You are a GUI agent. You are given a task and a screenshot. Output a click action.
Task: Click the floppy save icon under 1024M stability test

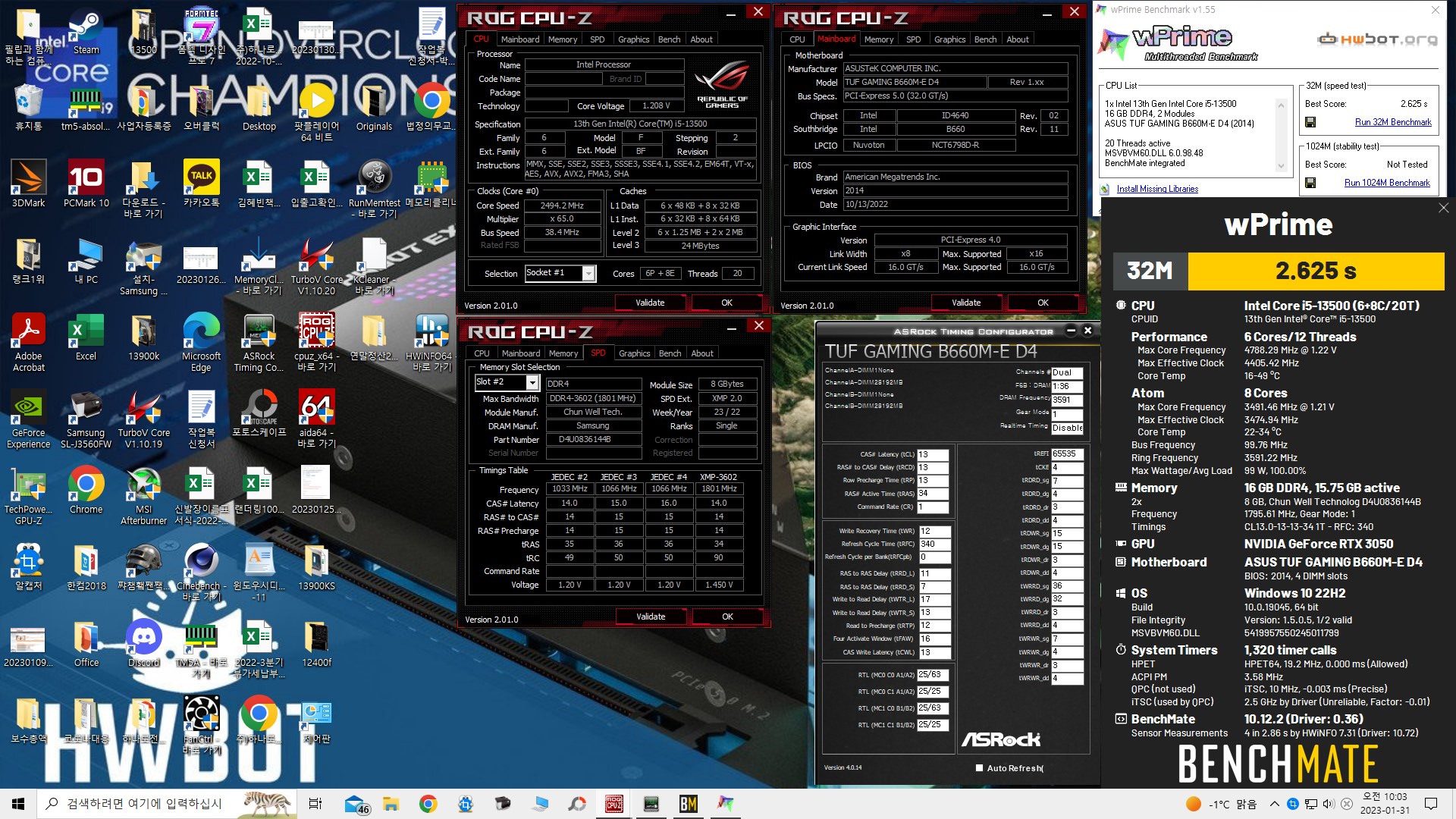point(1310,183)
